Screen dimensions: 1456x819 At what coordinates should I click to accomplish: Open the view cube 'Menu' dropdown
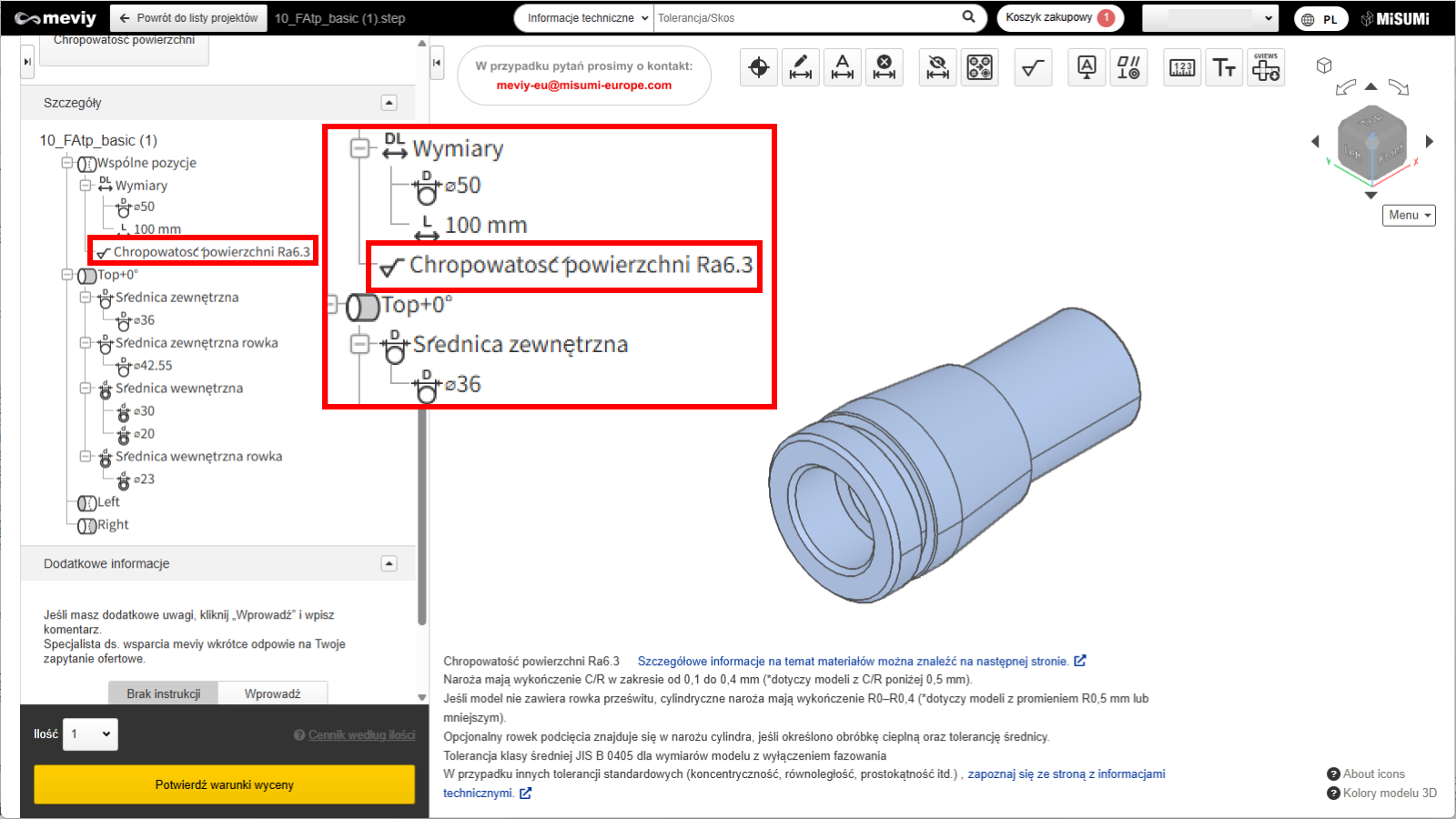click(x=1409, y=216)
